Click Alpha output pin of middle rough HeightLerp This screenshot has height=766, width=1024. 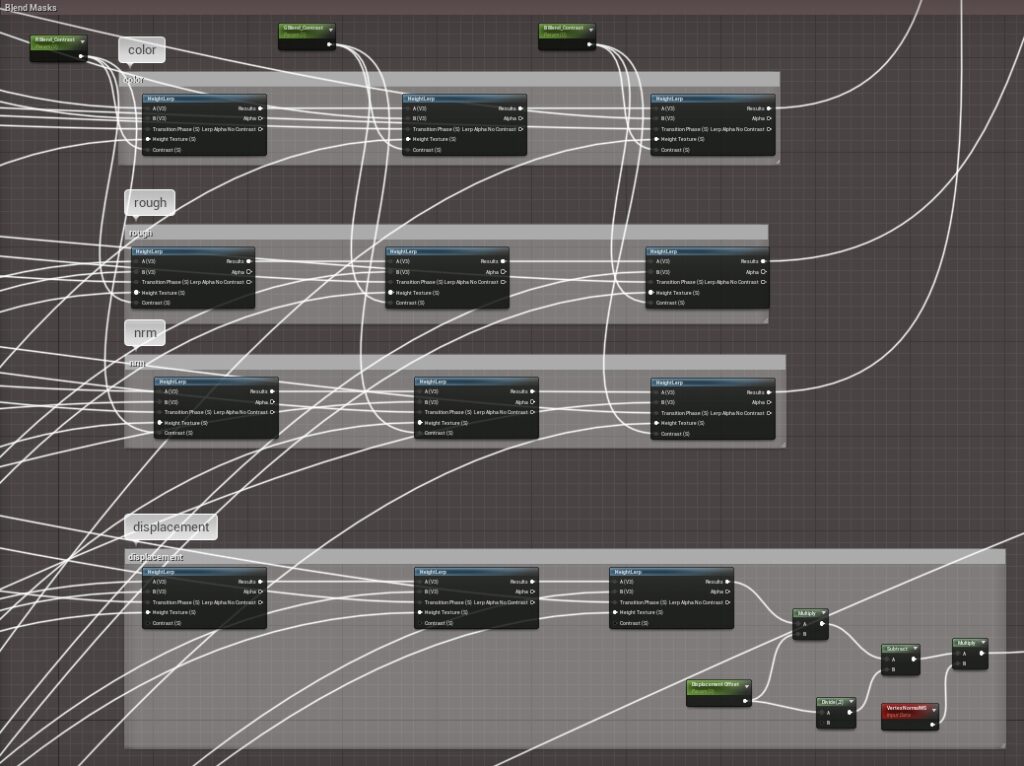click(x=503, y=272)
